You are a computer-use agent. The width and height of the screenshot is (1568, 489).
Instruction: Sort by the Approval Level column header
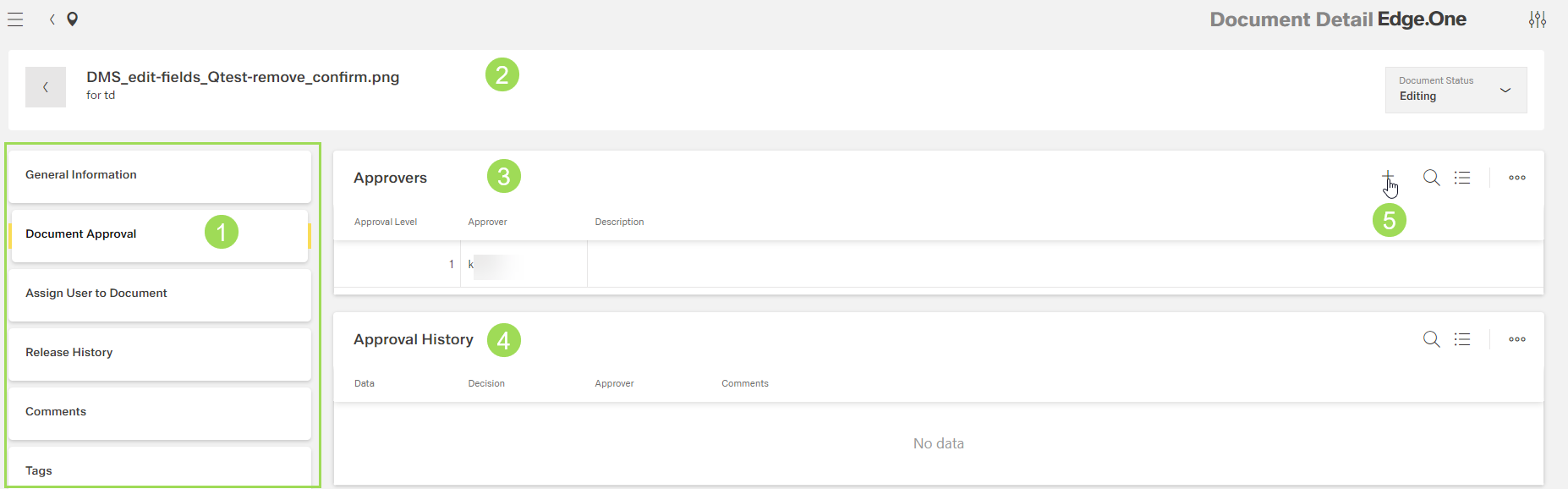pyautogui.click(x=386, y=223)
